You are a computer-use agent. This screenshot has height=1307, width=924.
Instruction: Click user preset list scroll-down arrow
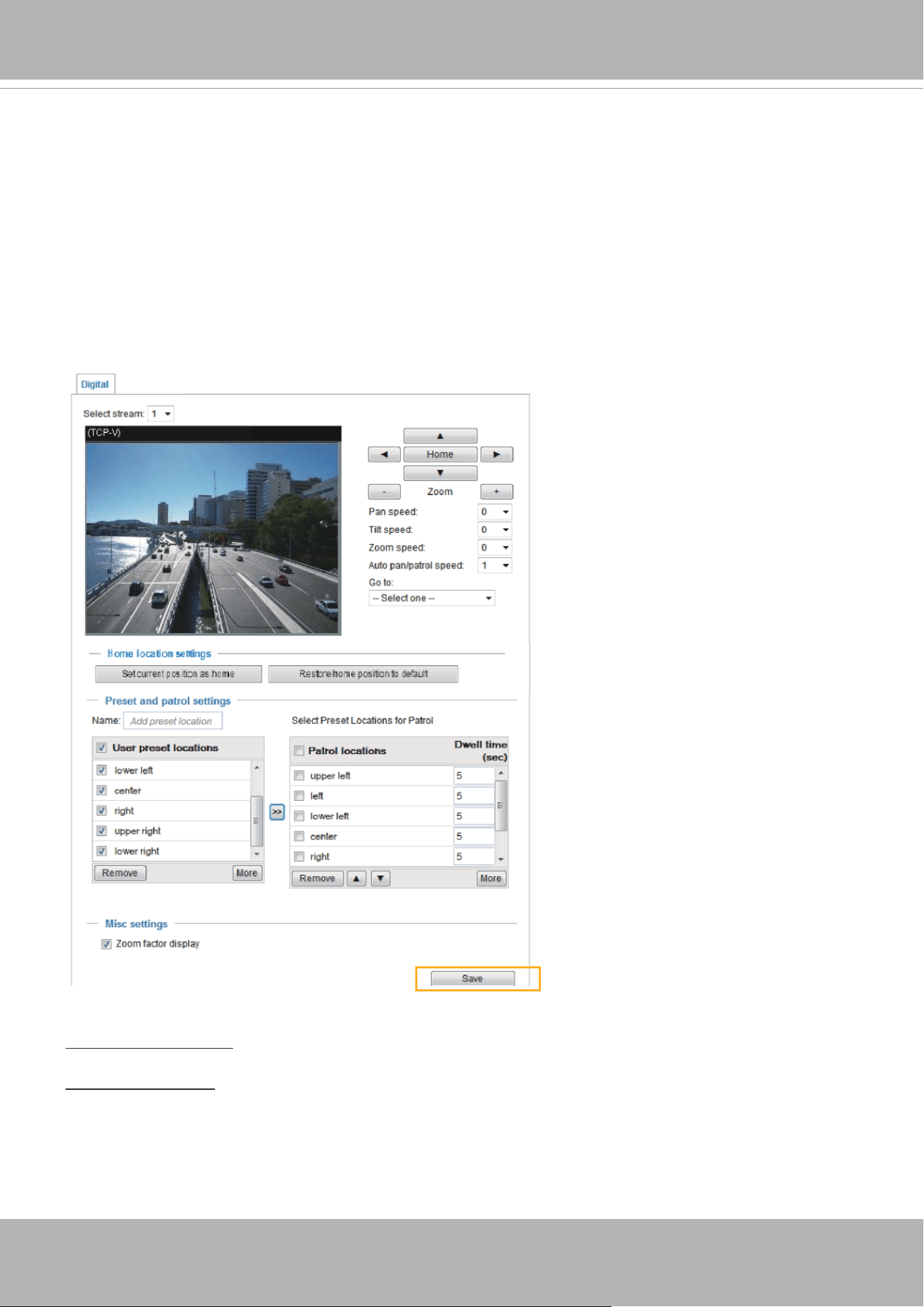point(257,855)
